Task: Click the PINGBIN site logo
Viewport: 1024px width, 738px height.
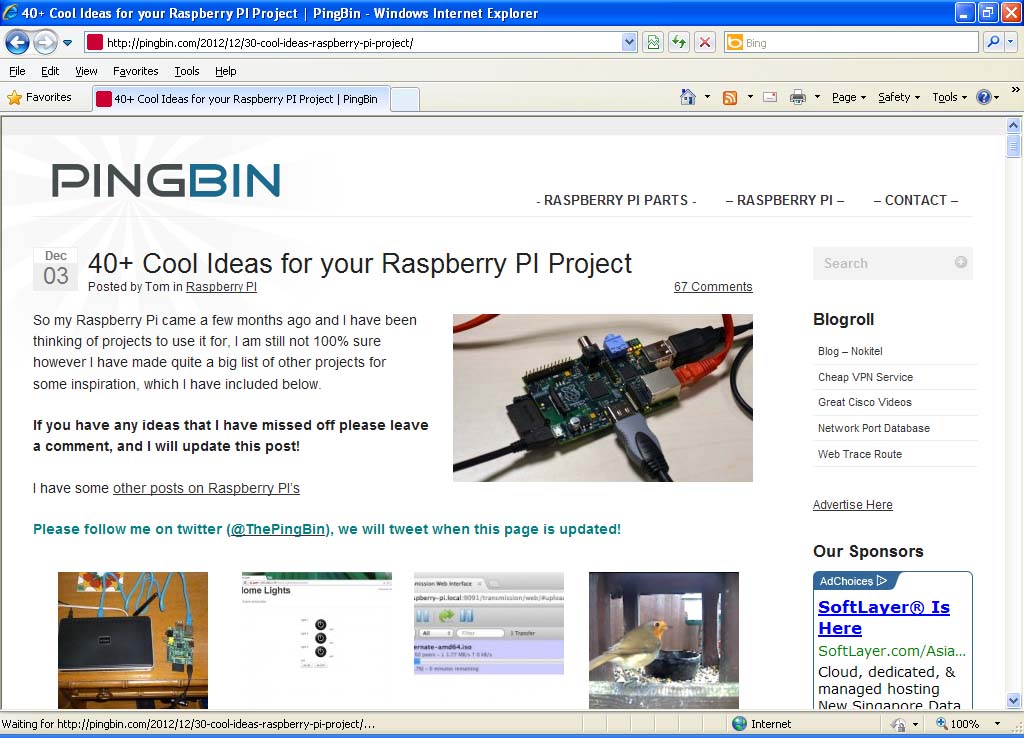Action: [166, 181]
